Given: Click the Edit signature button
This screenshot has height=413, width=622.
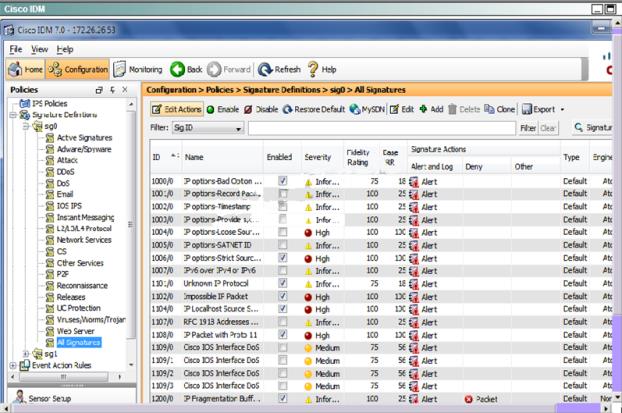Looking at the screenshot, I should (x=401, y=109).
